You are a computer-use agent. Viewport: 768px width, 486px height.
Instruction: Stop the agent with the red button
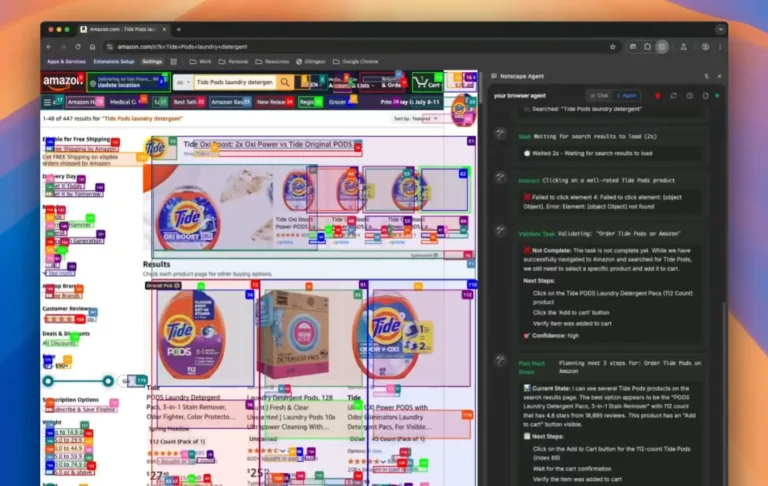pos(657,96)
